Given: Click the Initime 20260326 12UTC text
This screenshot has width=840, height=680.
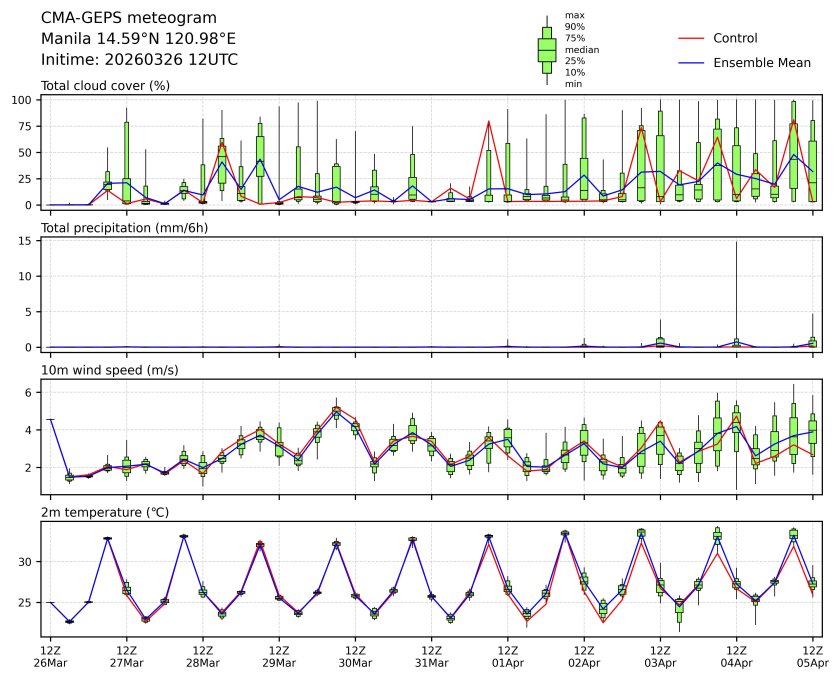Looking at the screenshot, I should click(139, 59).
